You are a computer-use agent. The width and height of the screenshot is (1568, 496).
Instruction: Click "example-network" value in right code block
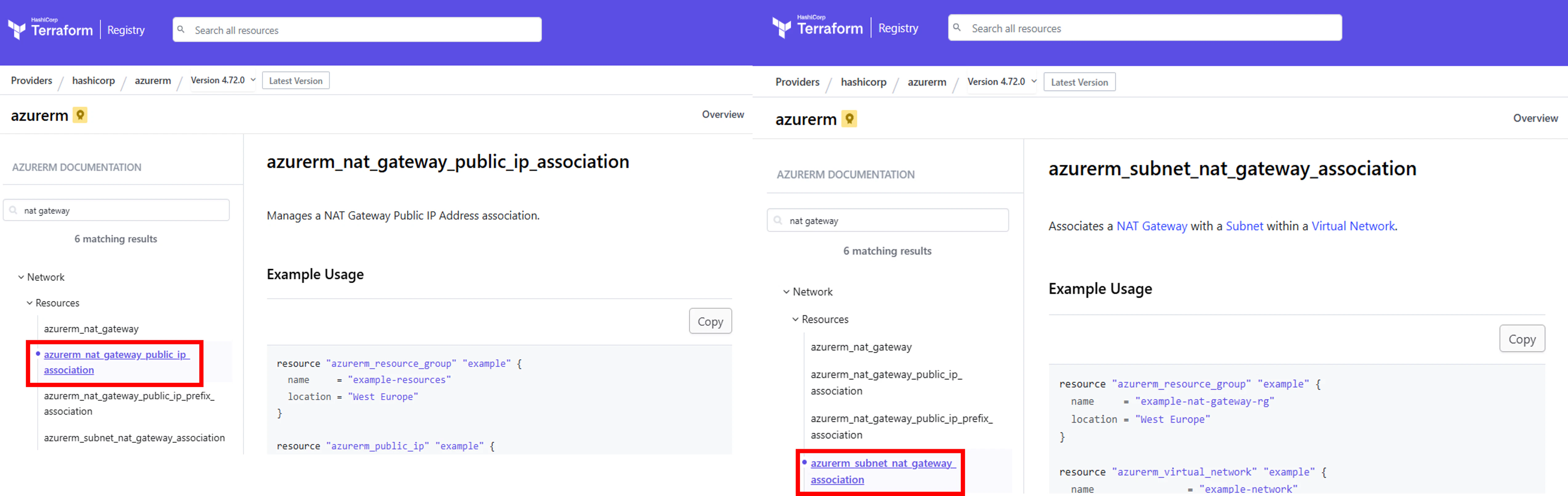[x=1248, y=489]
